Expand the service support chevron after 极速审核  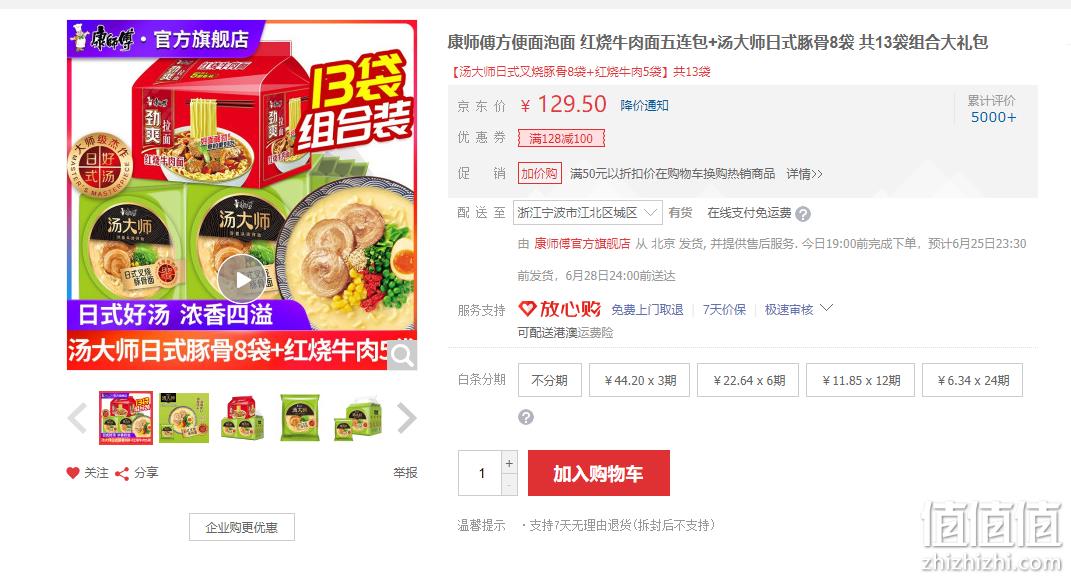[826, 308]
